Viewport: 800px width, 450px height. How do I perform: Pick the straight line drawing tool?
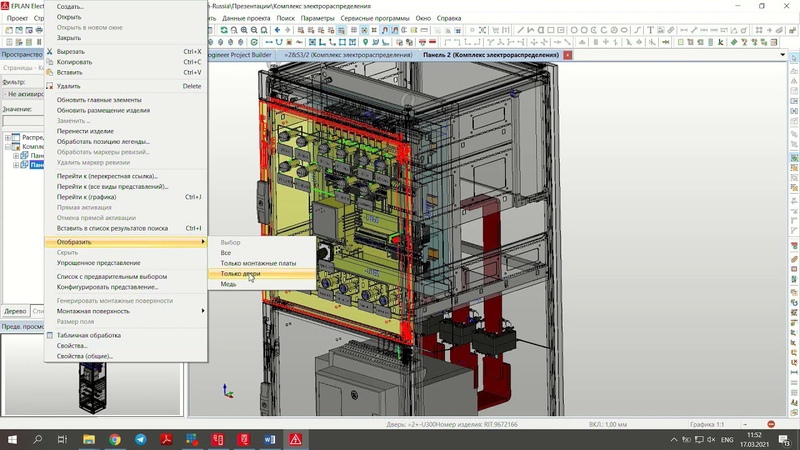(521, 30)
